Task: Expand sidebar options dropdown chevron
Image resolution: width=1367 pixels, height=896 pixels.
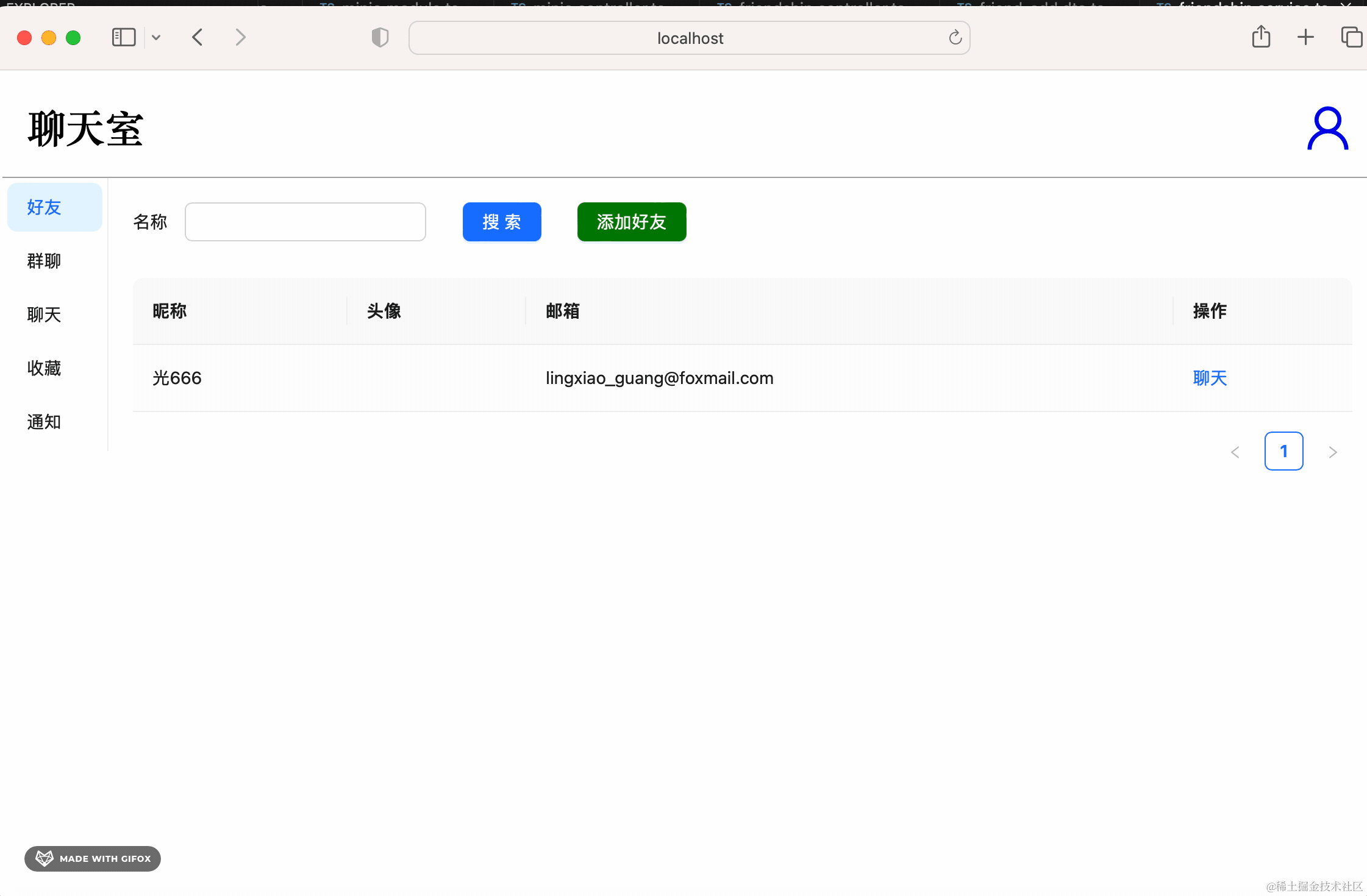Action: pos(156,38)
